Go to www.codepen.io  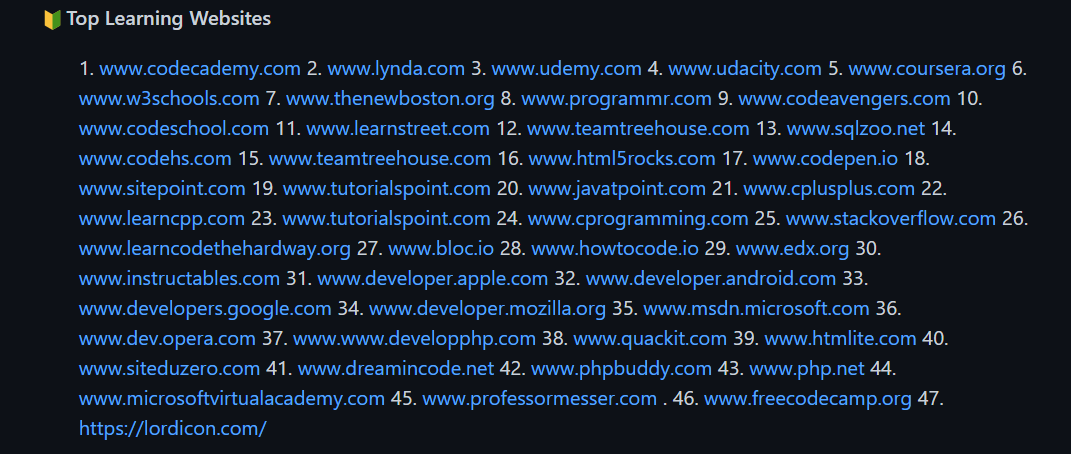click(x=825, y=158)
